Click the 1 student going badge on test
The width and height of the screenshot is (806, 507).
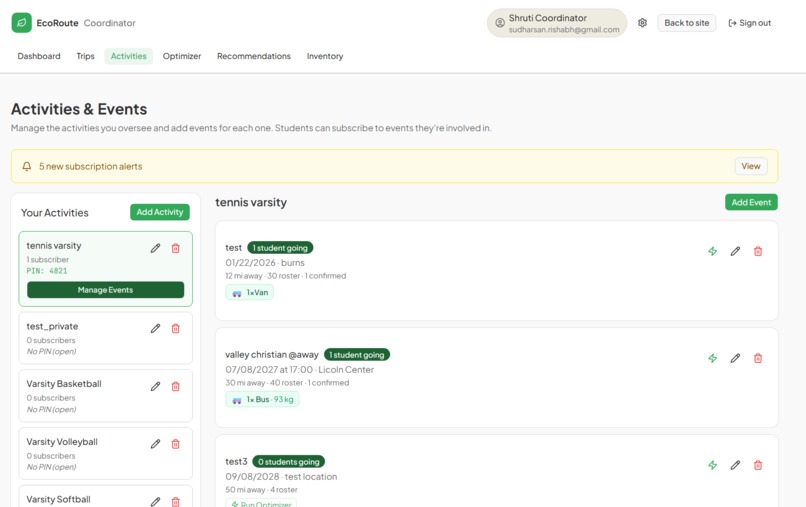click(x=280, y=248)
